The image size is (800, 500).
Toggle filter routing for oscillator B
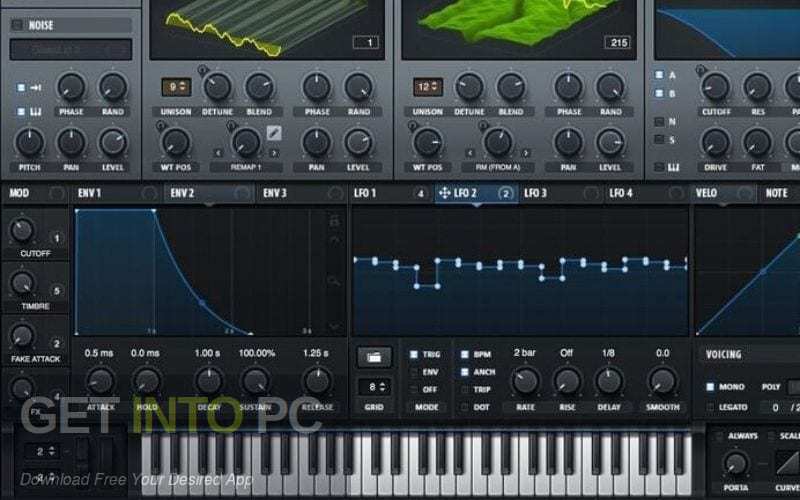coord(659,94)
